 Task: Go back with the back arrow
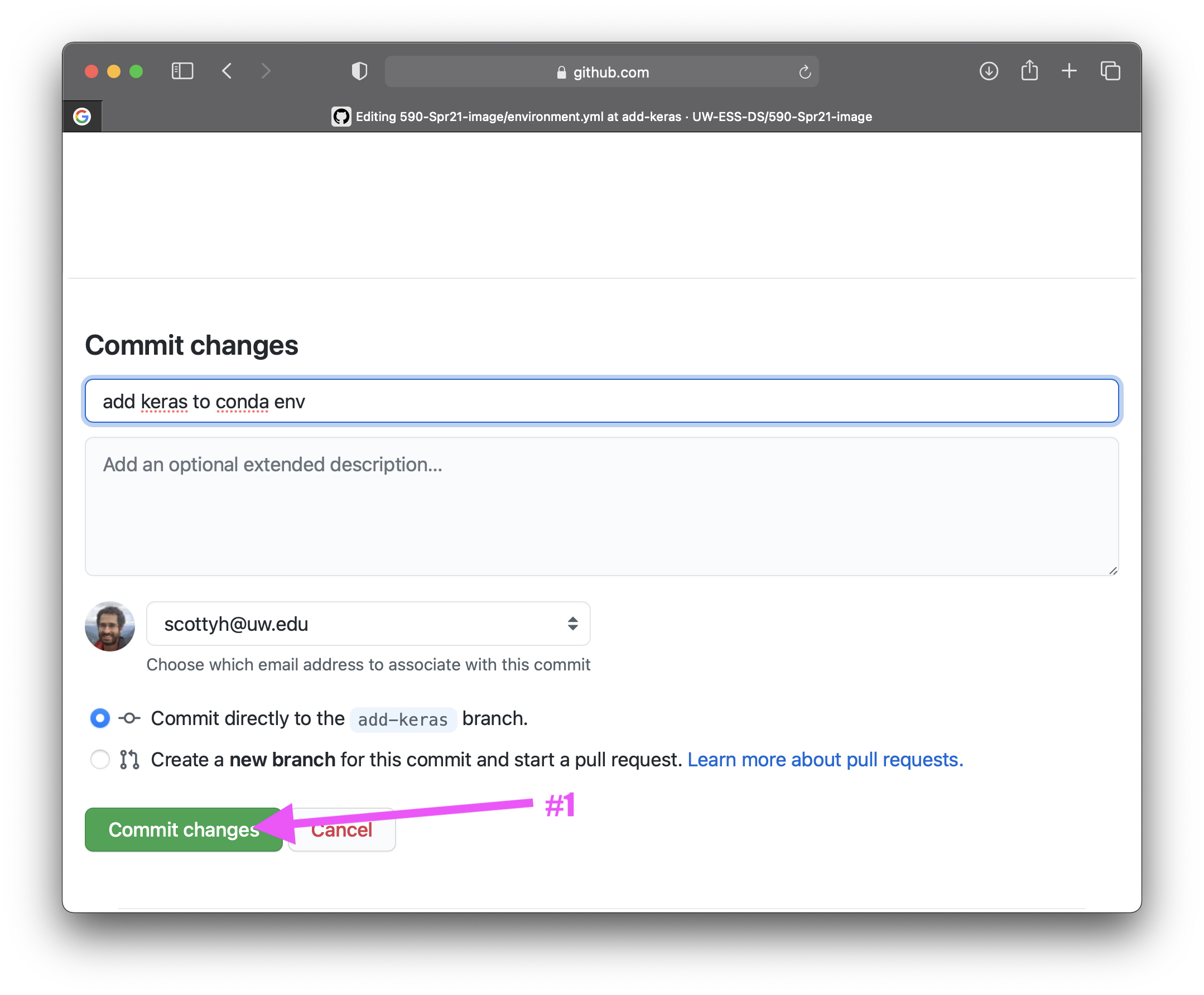(227, 71)
